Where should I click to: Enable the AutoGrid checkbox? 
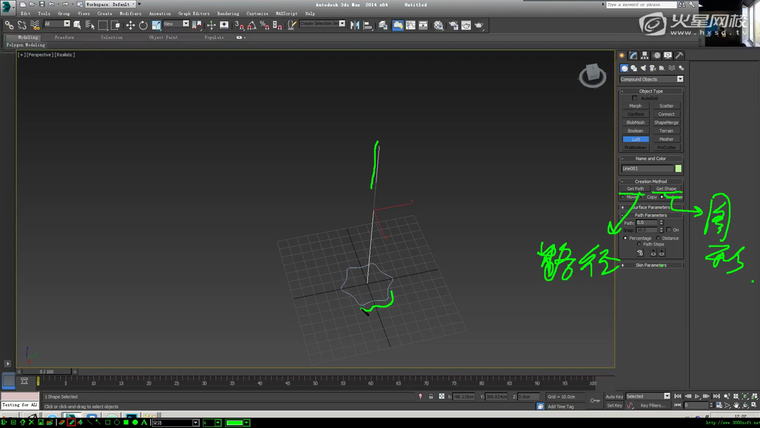[x=634, y=98]
